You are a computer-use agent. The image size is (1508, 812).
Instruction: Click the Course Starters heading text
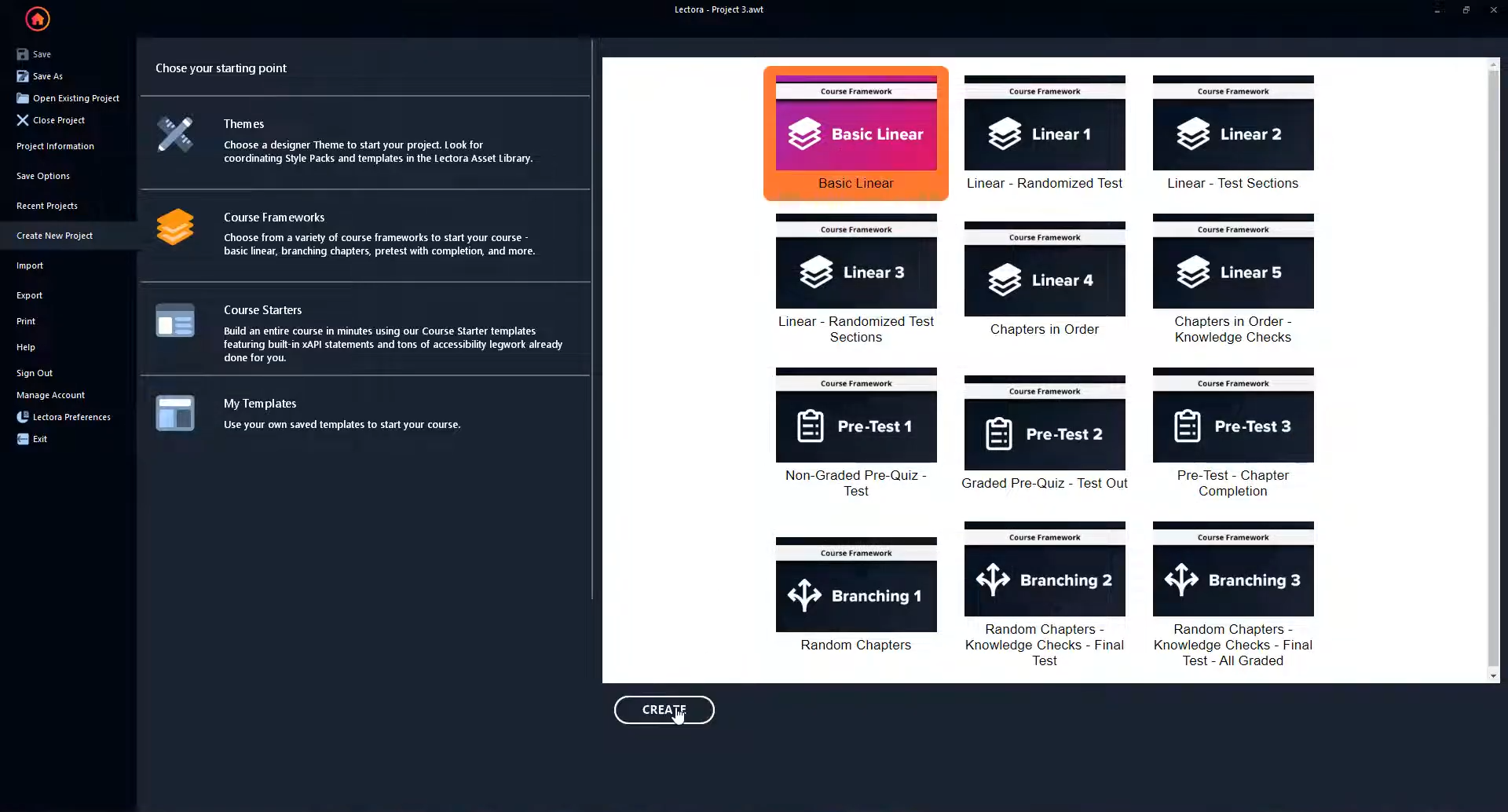pos(262,310)
